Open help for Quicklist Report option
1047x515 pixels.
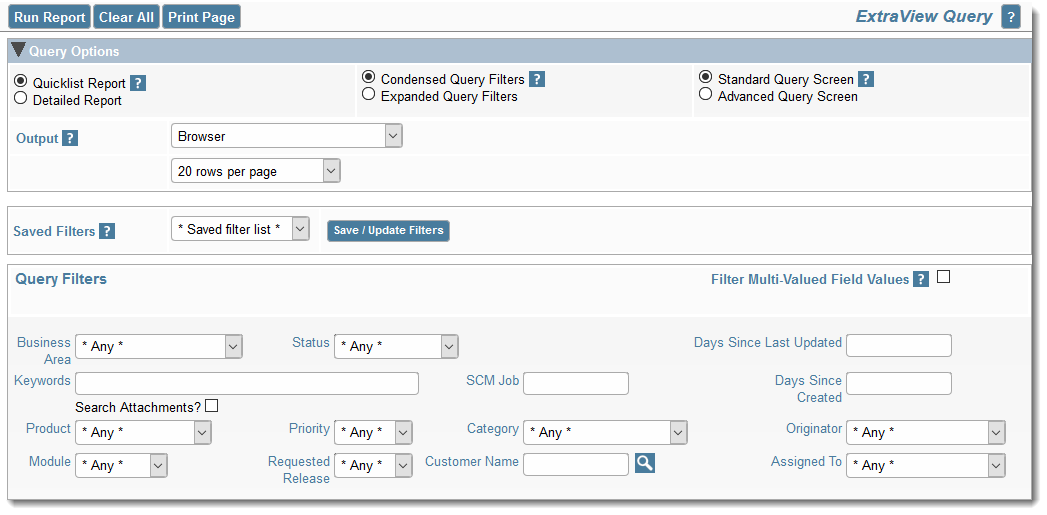[138, 84]
